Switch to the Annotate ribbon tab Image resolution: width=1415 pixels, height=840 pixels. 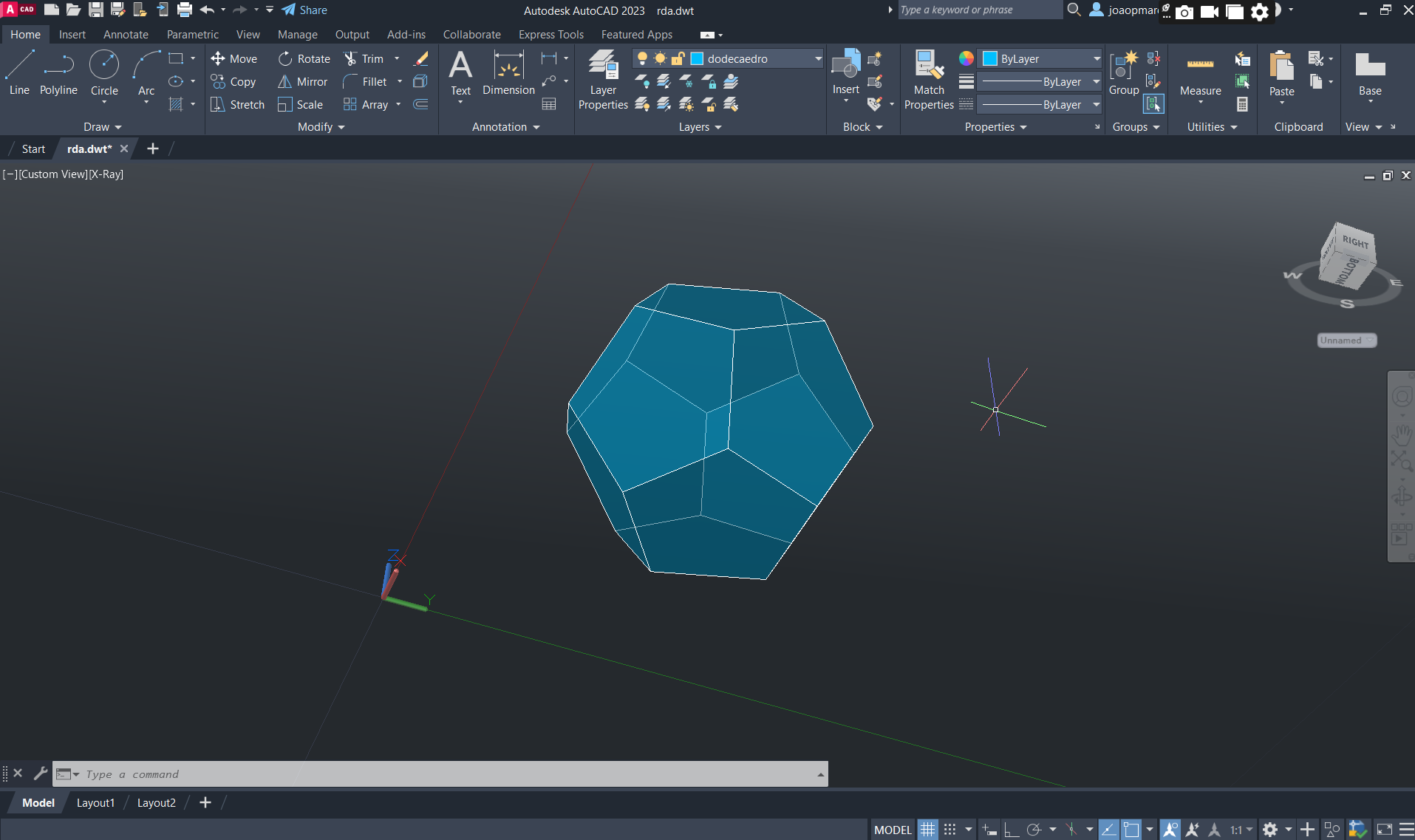tap(126, 35)
